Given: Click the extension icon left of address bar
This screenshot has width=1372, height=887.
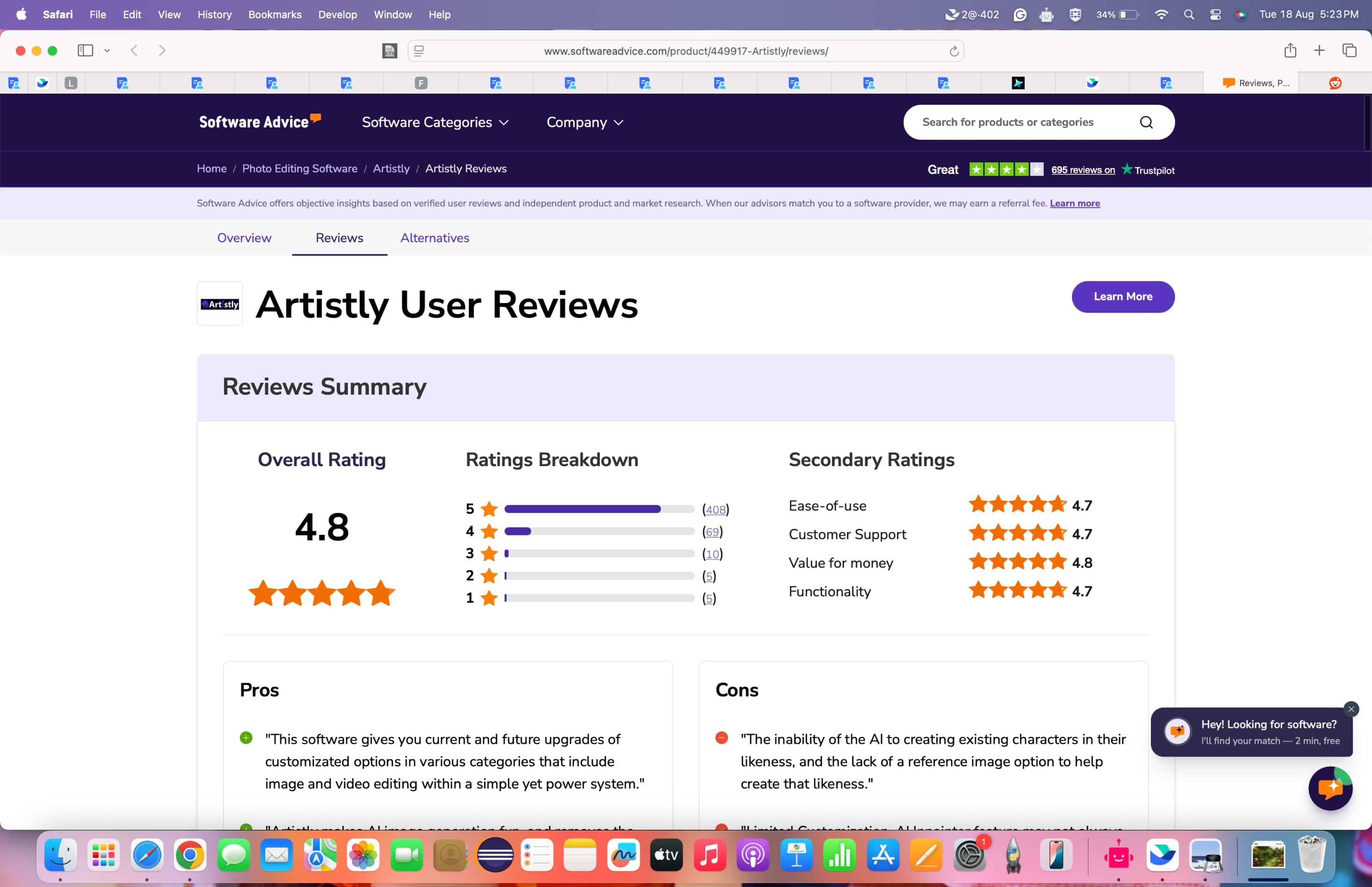Looking at the screenshot, I should click(x=390, y=51).
